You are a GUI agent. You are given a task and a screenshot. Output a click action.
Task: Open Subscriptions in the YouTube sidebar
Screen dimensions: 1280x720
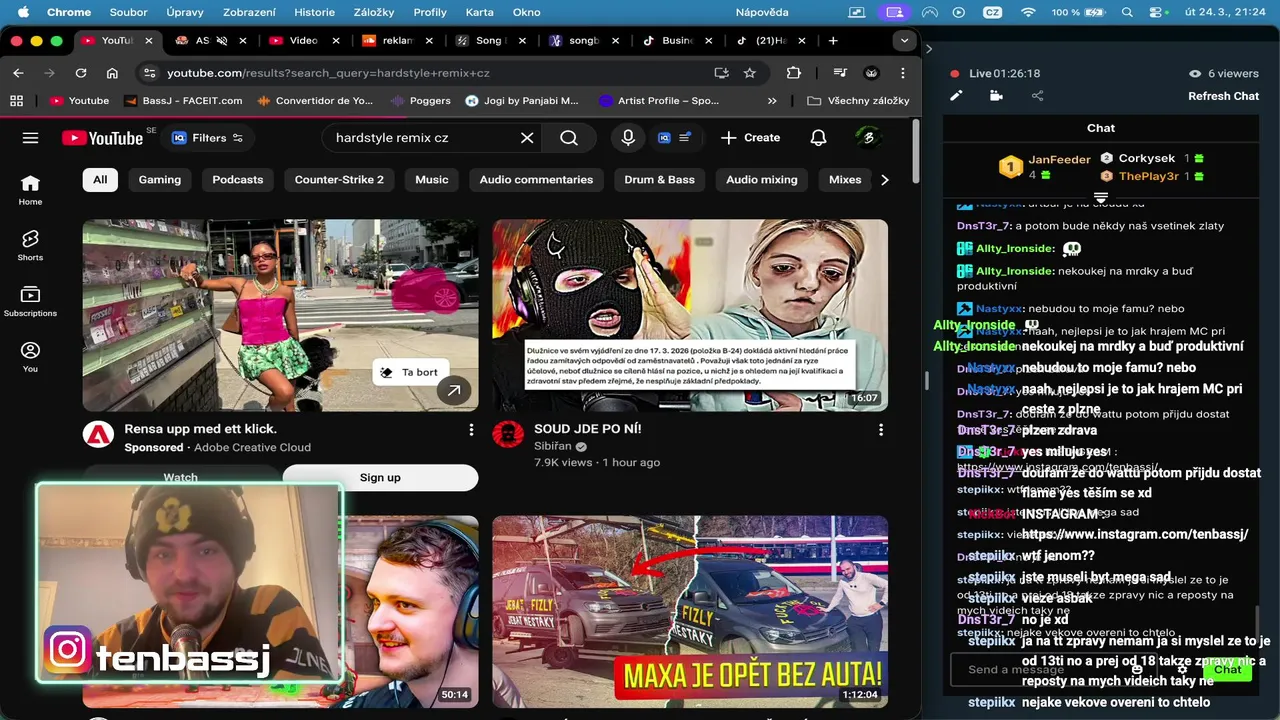pos(30,301)
